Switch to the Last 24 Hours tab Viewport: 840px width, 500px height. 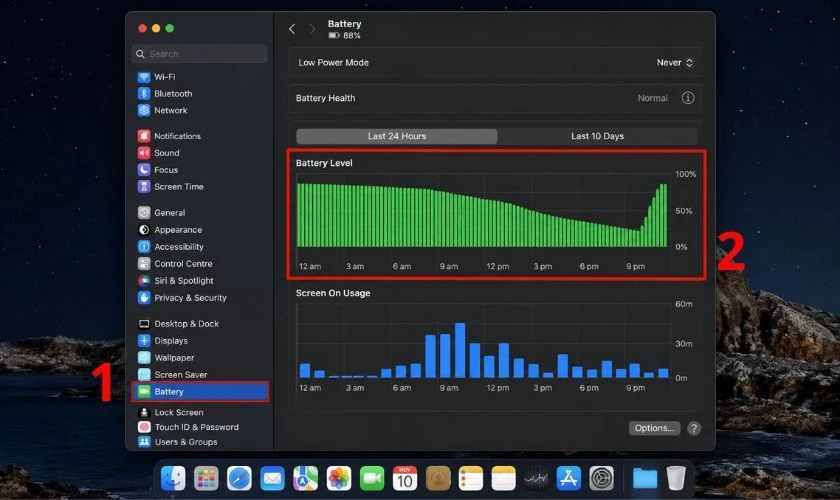click(x=397, y=136)
